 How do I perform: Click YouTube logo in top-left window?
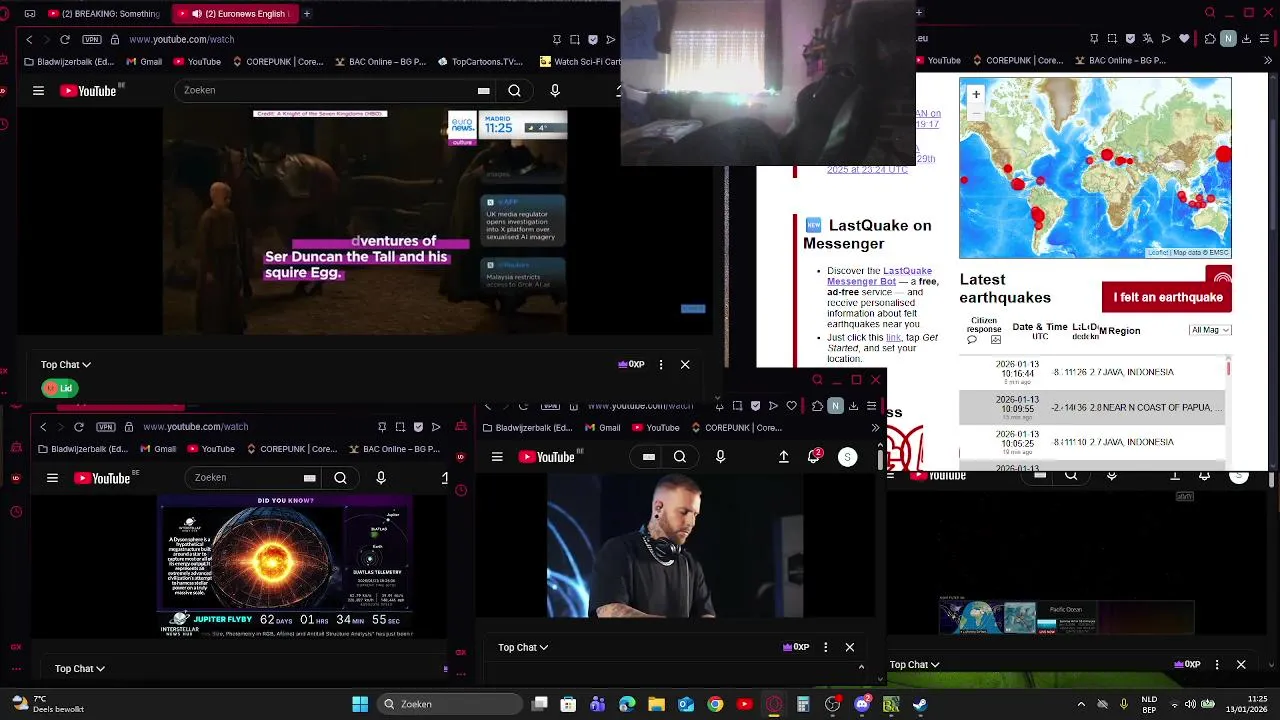click(90, 90)
